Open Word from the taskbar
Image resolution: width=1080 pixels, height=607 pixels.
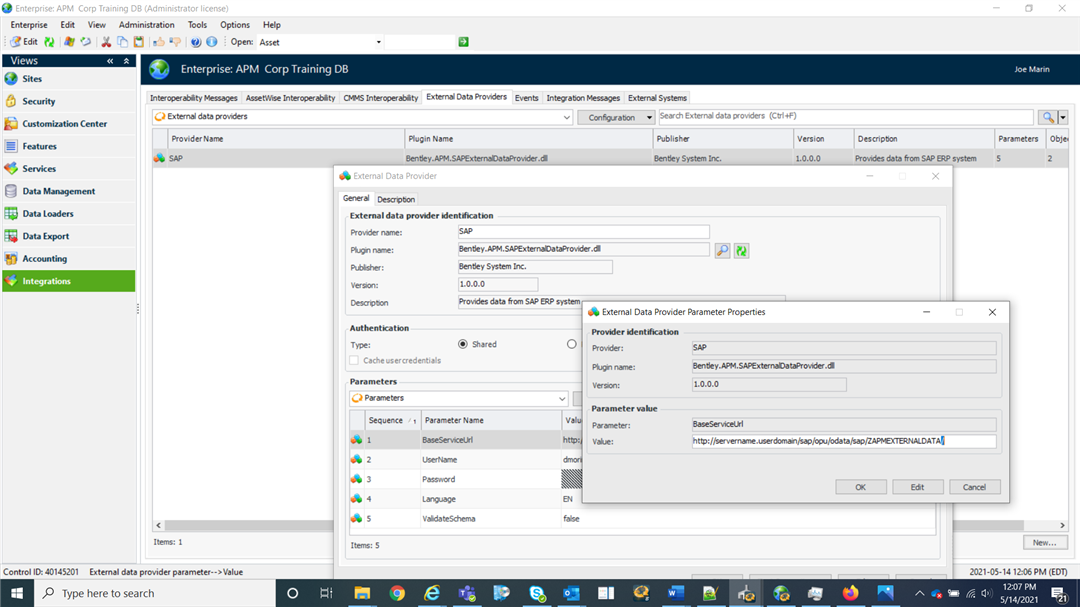[x=676, y=593]
